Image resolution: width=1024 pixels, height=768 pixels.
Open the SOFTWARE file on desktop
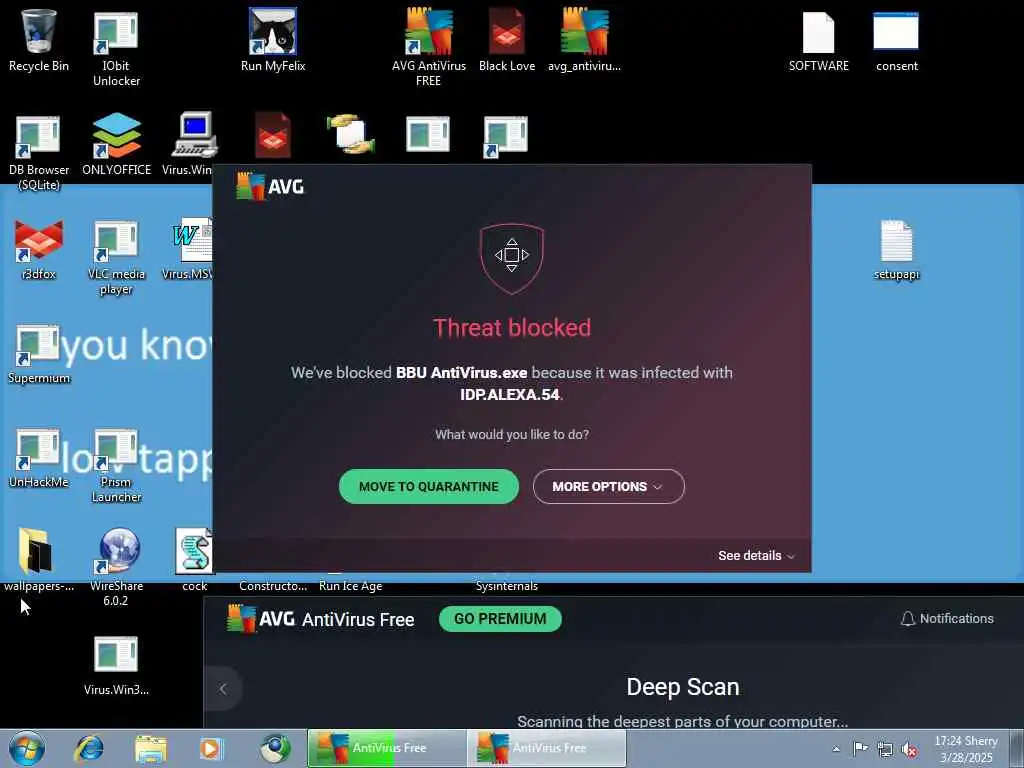coord(818,42)
